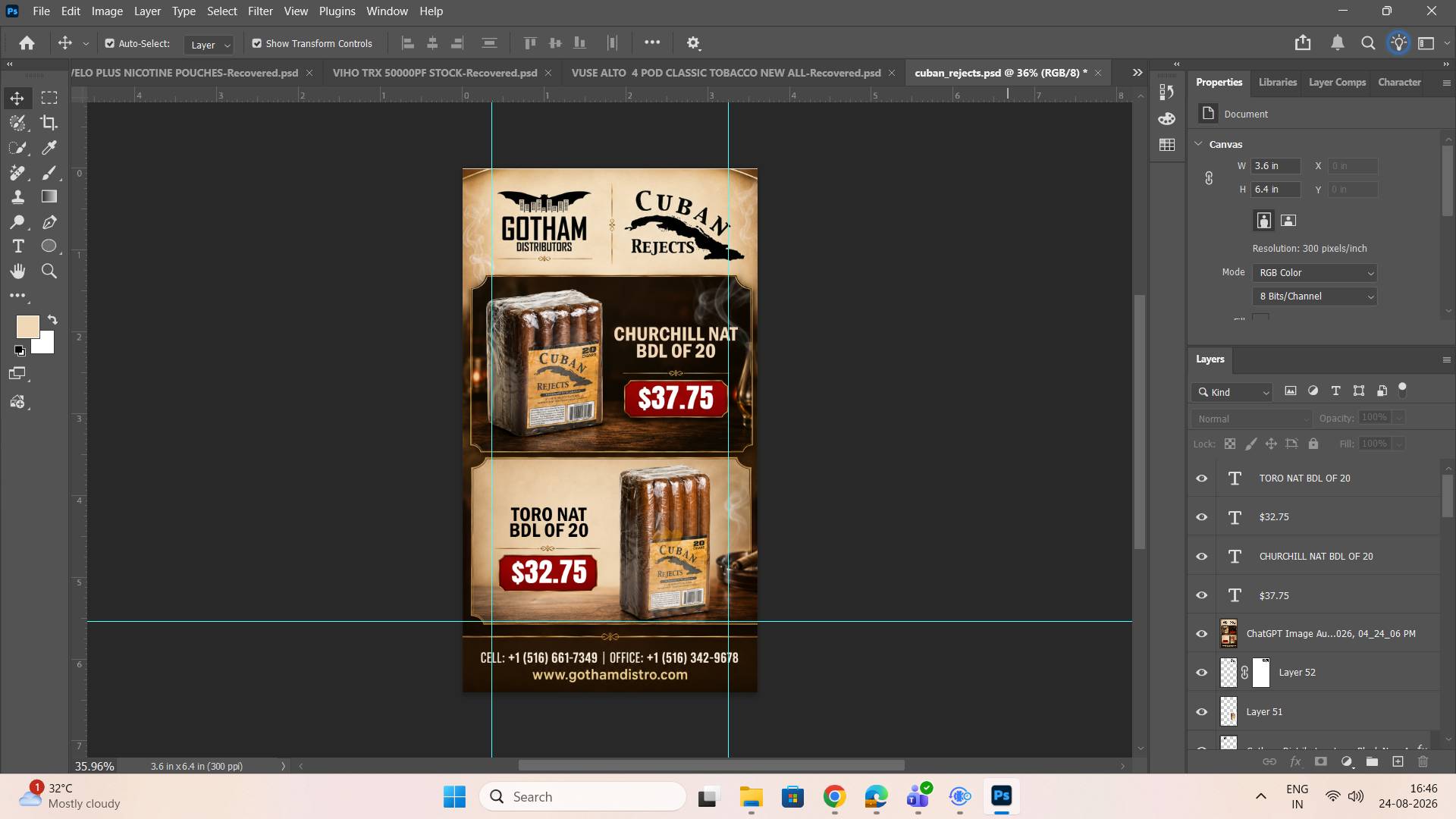Pick the Horizontal Type tool
The image size is (1456, 819).
18,246
